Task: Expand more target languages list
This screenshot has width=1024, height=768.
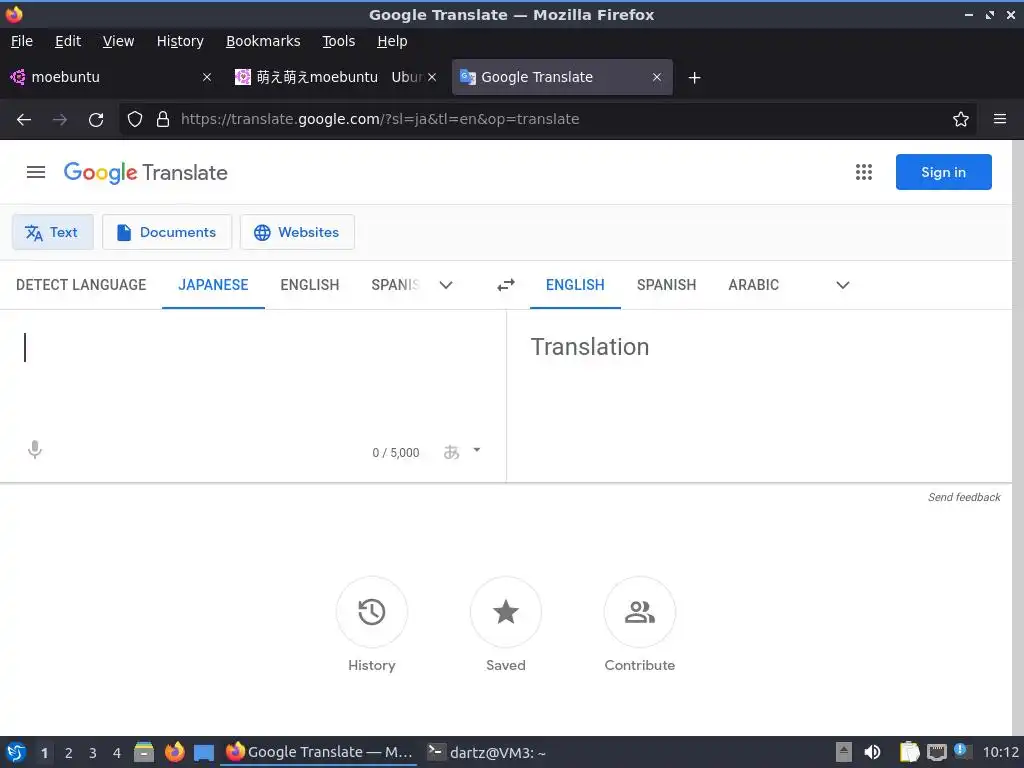Action: (843, 285)
